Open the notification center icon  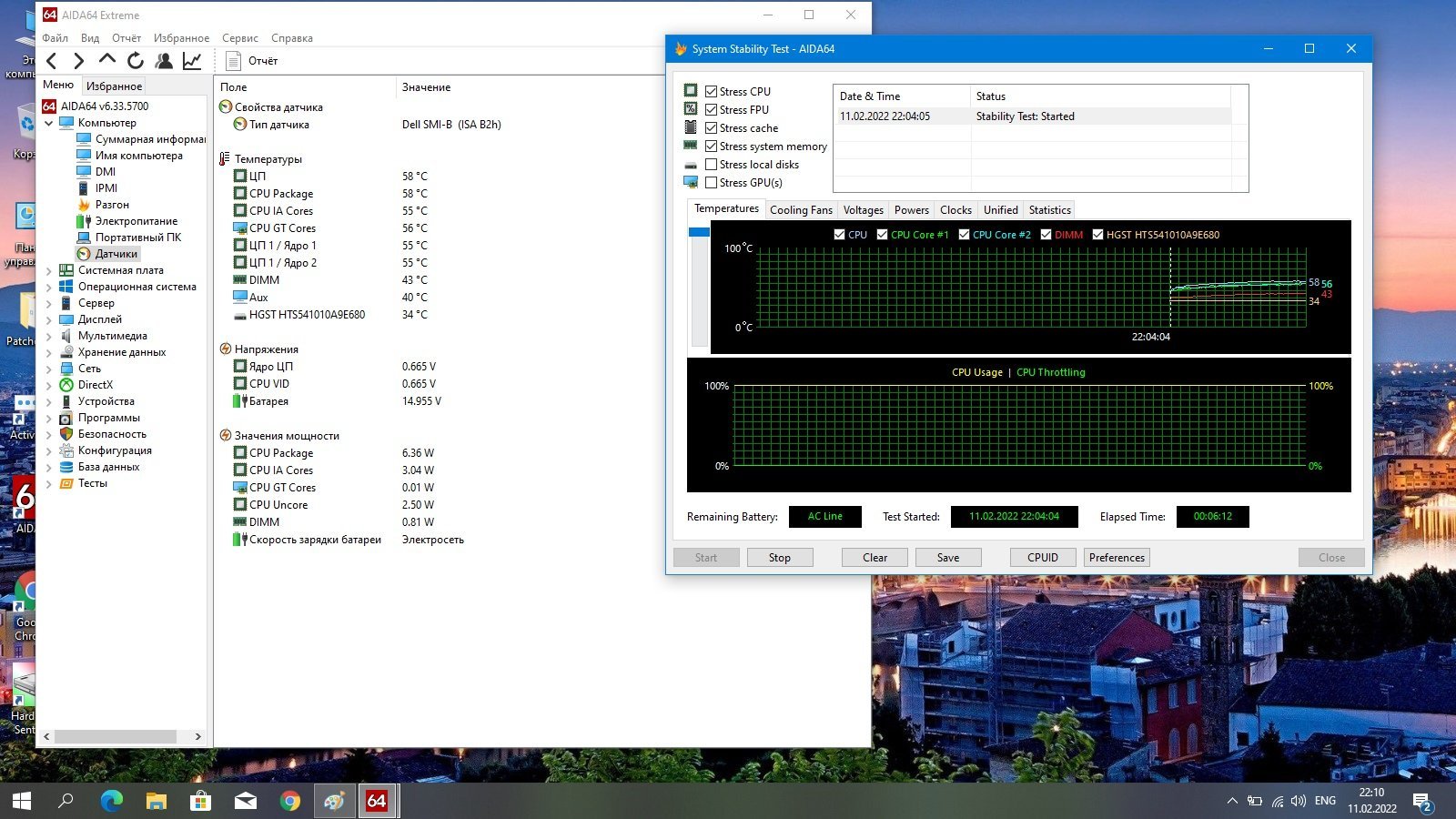[x=1422, y=802]
